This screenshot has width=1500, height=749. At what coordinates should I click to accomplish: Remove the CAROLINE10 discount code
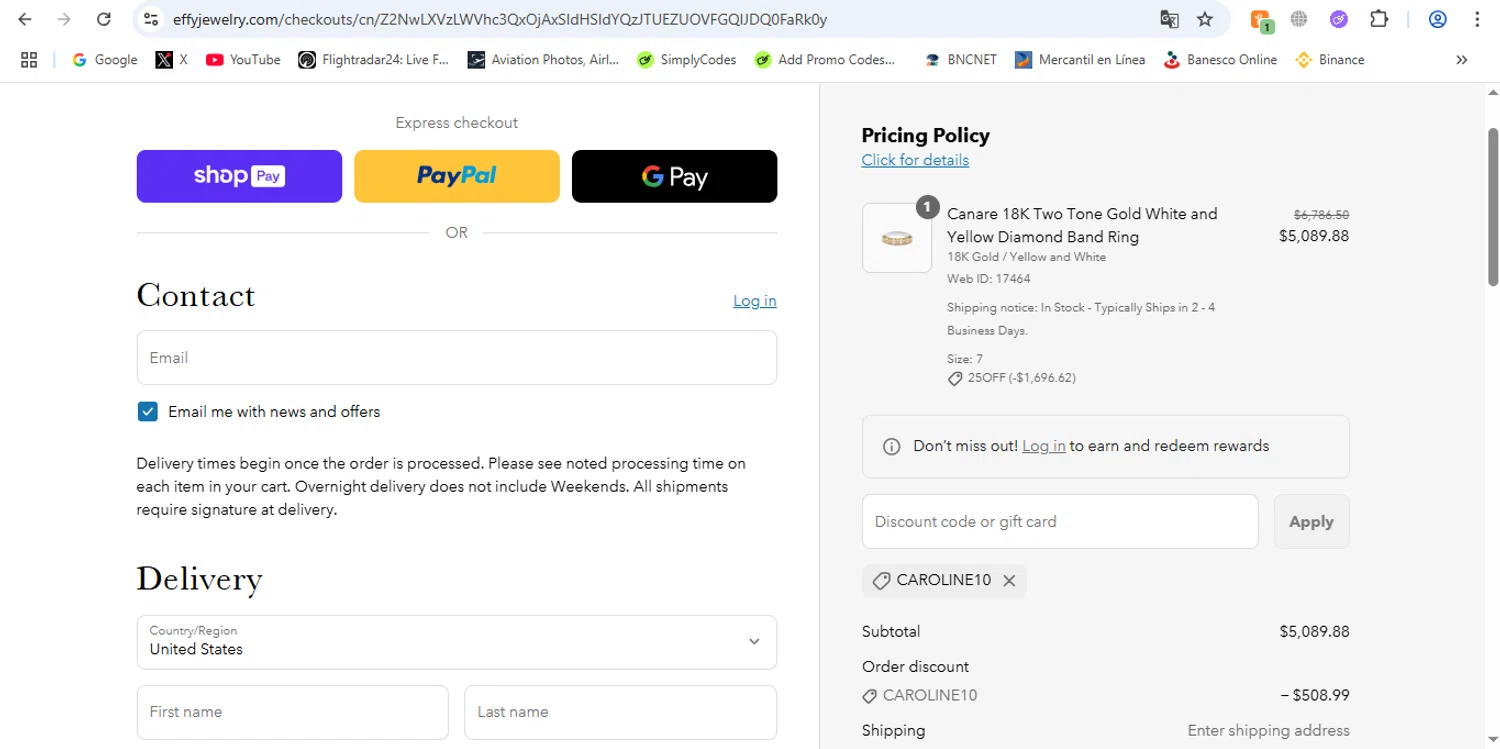pyautogui.click(x=1009, y=581)
